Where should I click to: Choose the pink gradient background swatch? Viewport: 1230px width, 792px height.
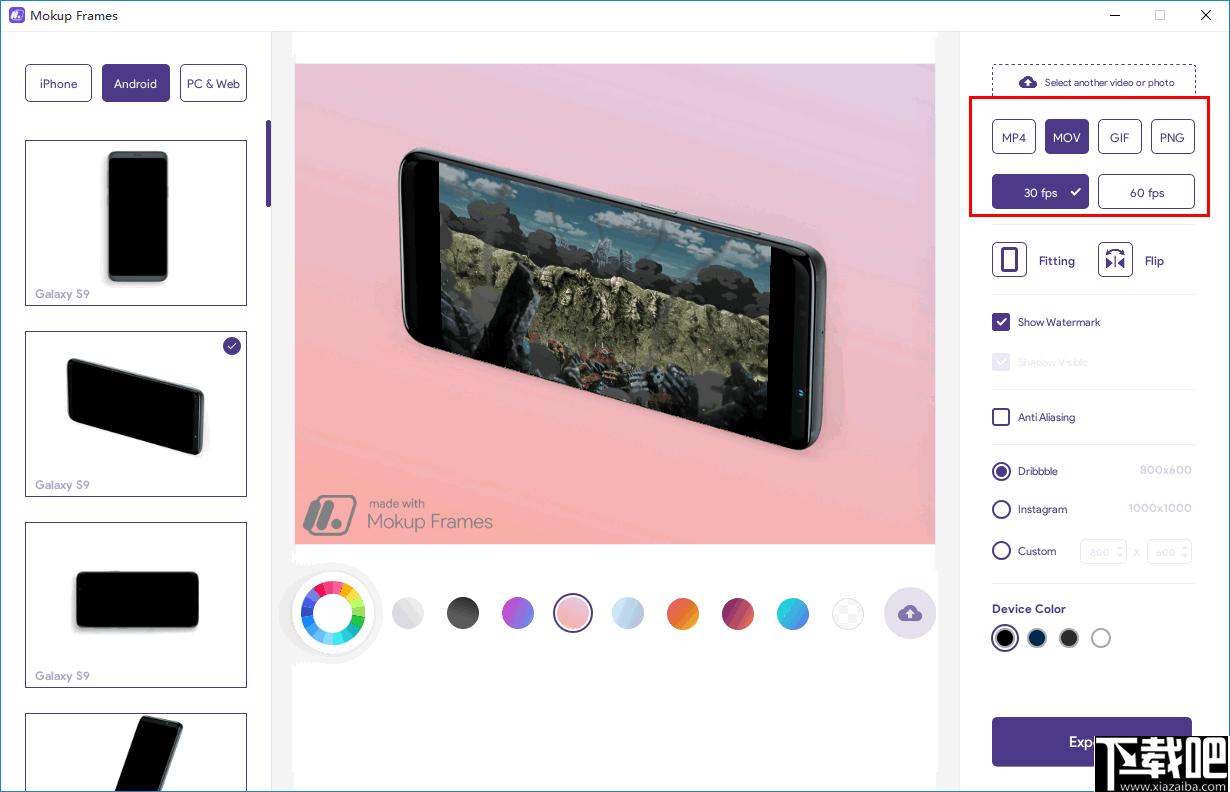click(573, 613)
